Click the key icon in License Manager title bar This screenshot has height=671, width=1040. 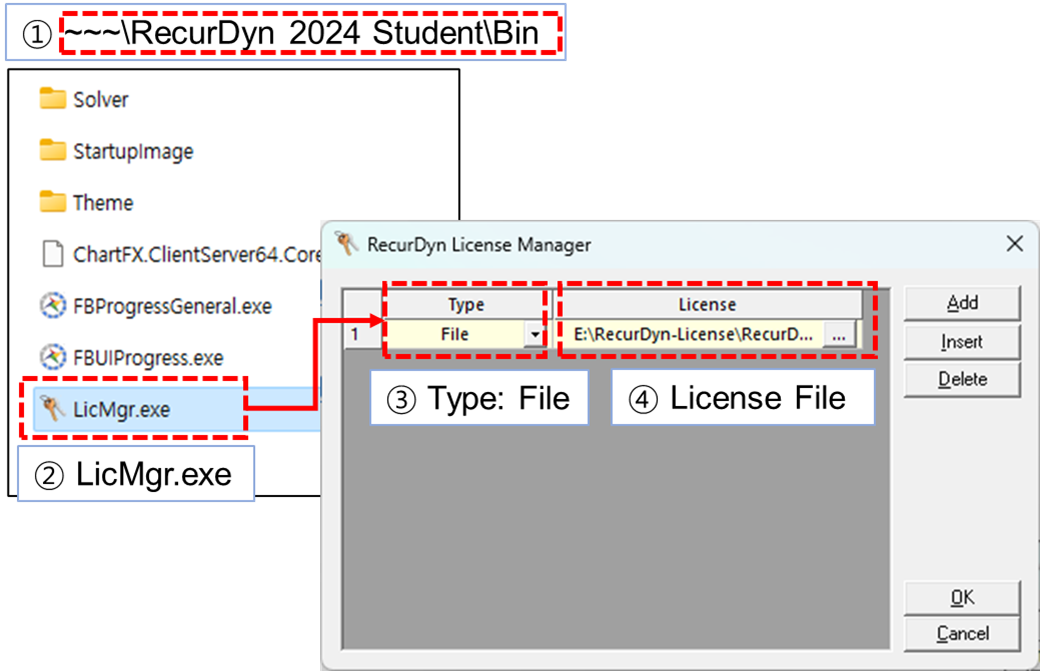pos(347,243)
